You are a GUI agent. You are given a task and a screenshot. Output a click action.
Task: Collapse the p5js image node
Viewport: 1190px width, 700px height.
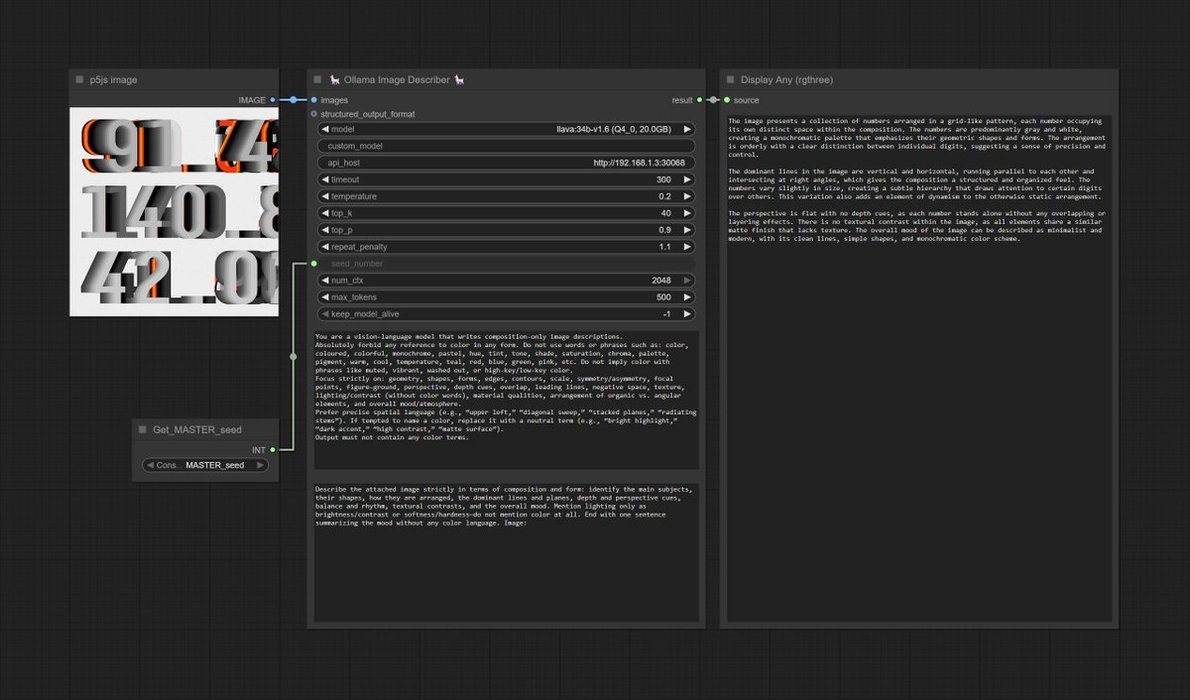(80, 80)
